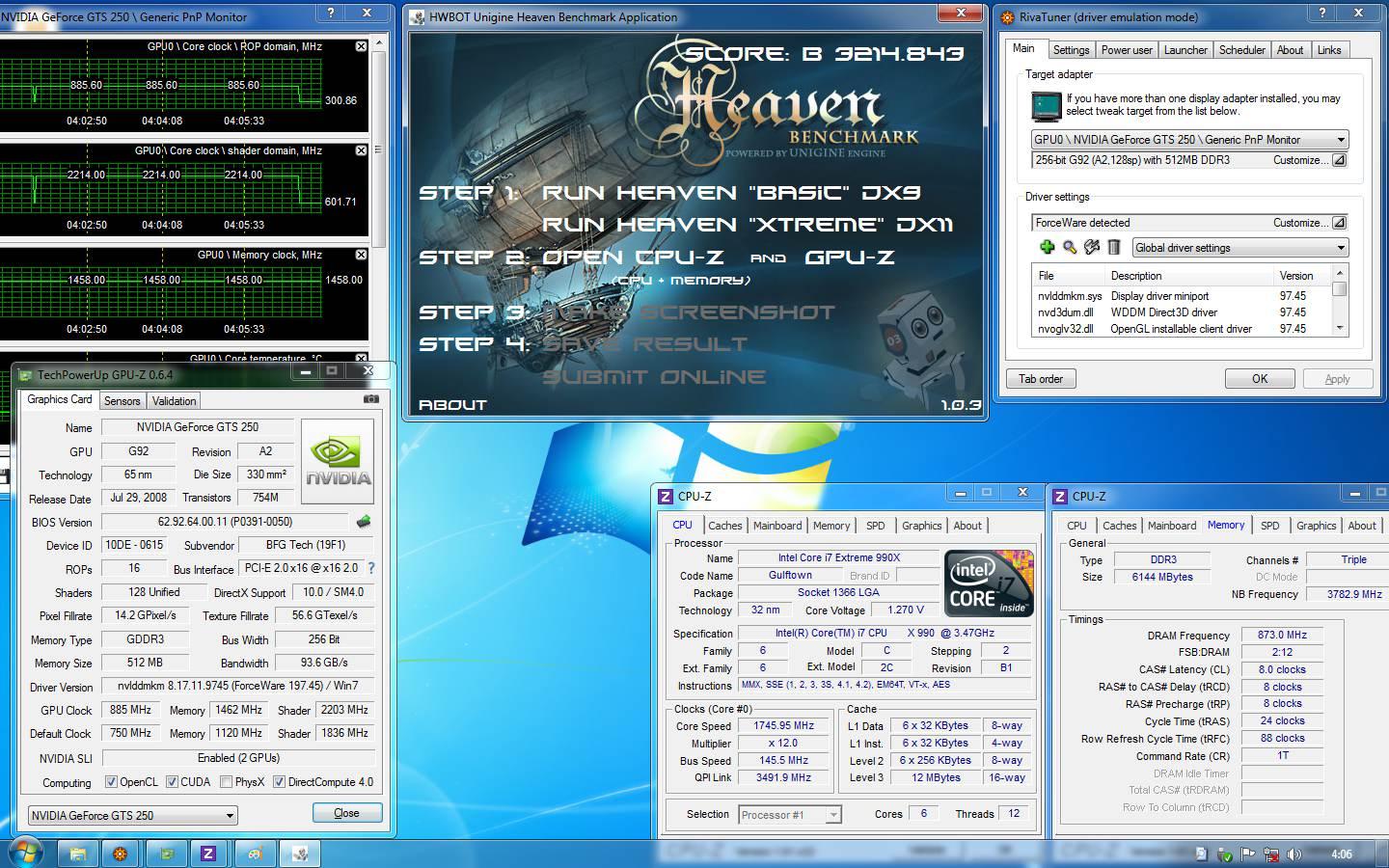The height and width of the screenshot is (868, 1389).
Task: Click Run Heaven "Xtreme" DX11
Action: [x=748, y=225]
